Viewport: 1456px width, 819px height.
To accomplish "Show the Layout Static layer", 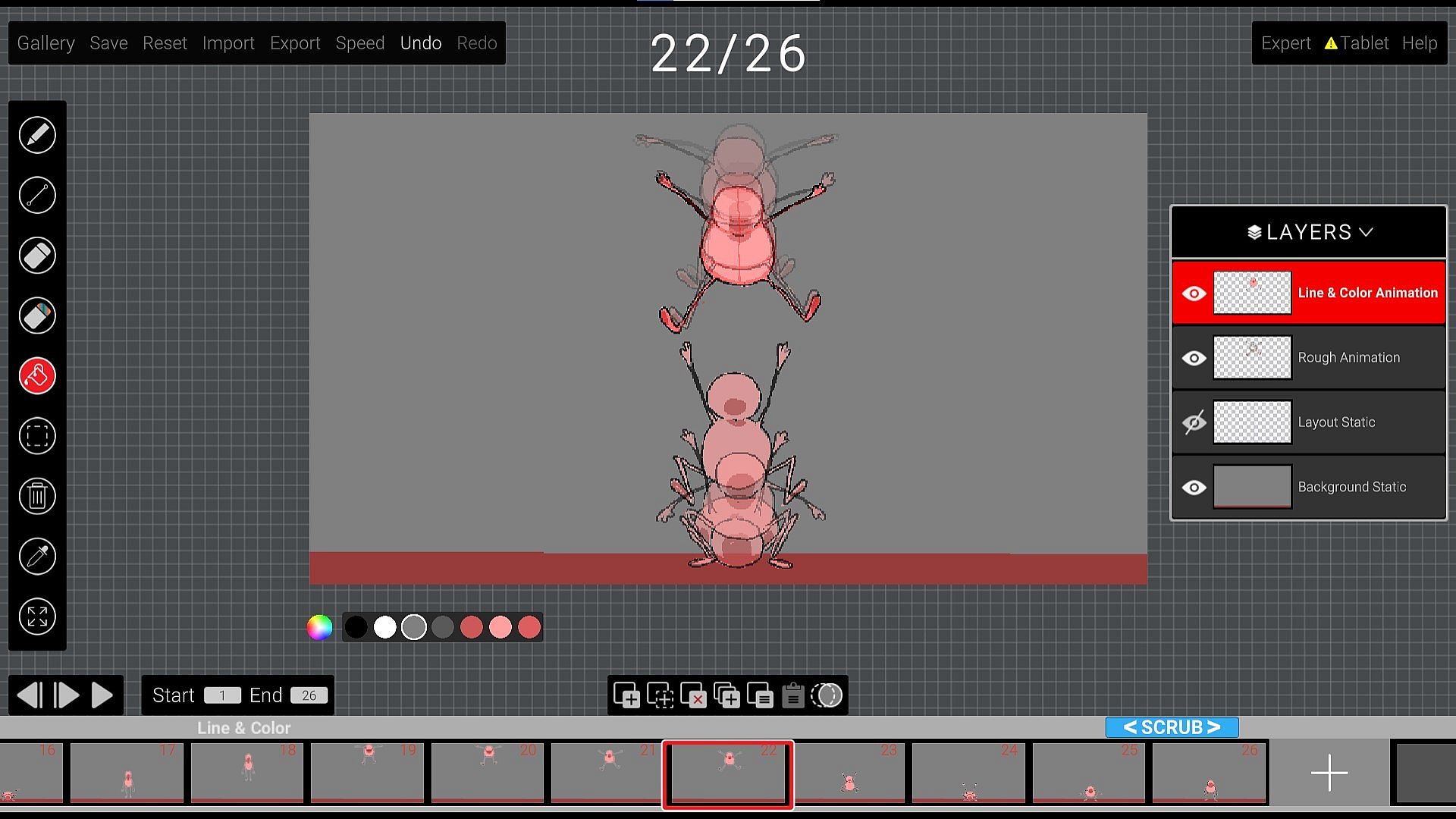I will (x=1194, y=422).
